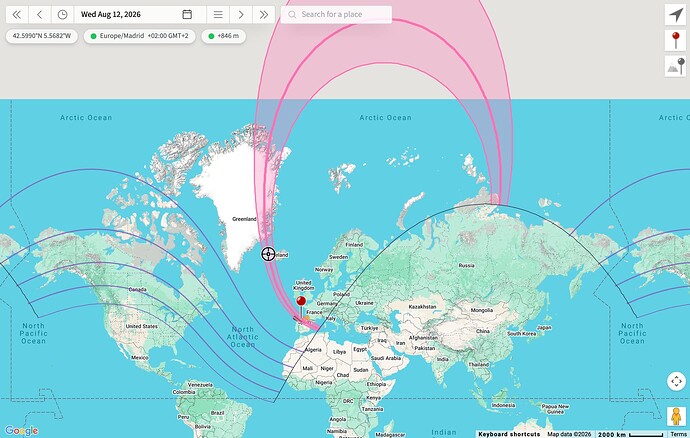
Task: Click the coordinates chip 42.5990°N 5.5682°W
Action: 42,36
